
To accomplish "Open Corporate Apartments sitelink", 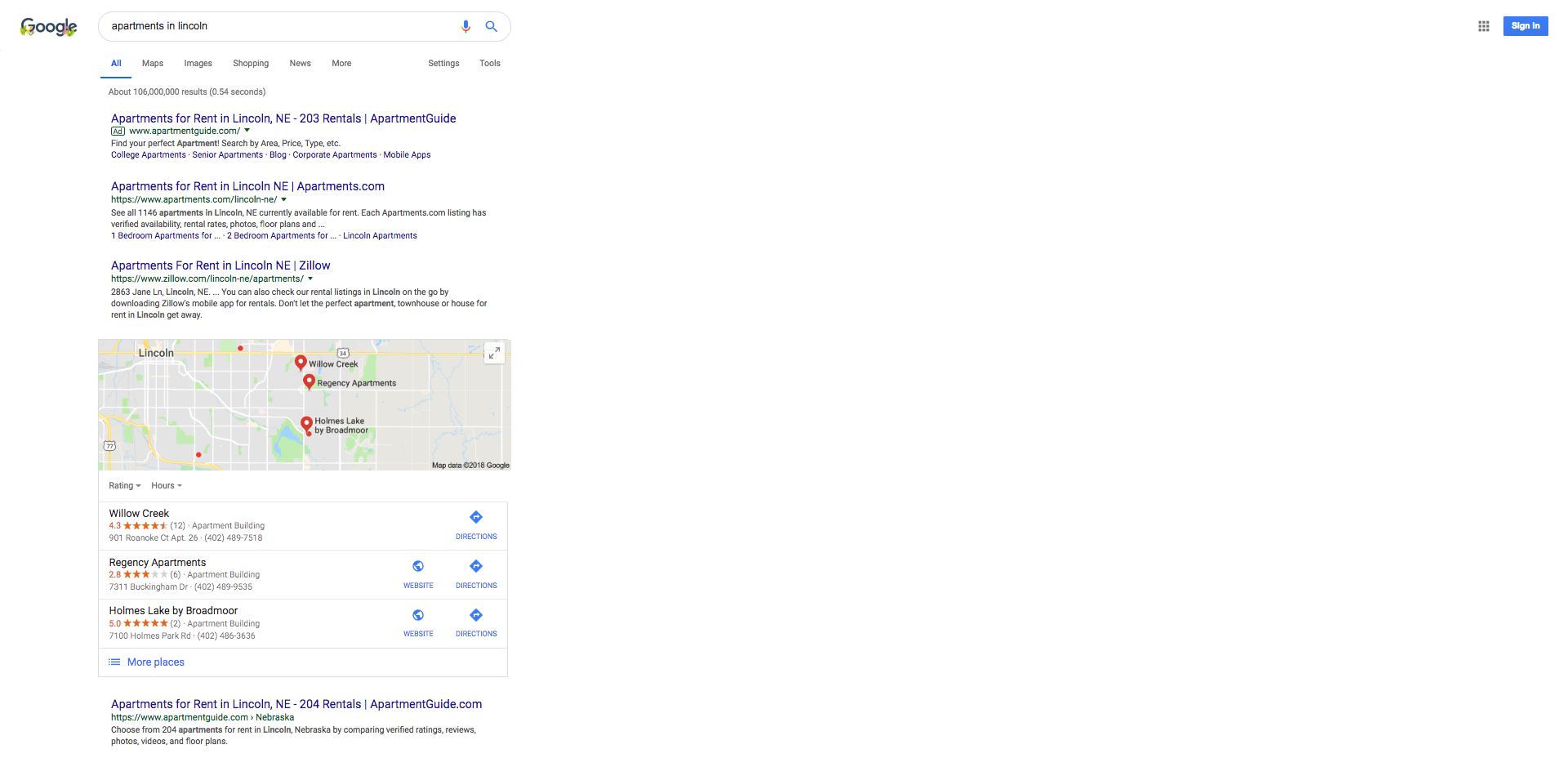I will coord(335,154).
